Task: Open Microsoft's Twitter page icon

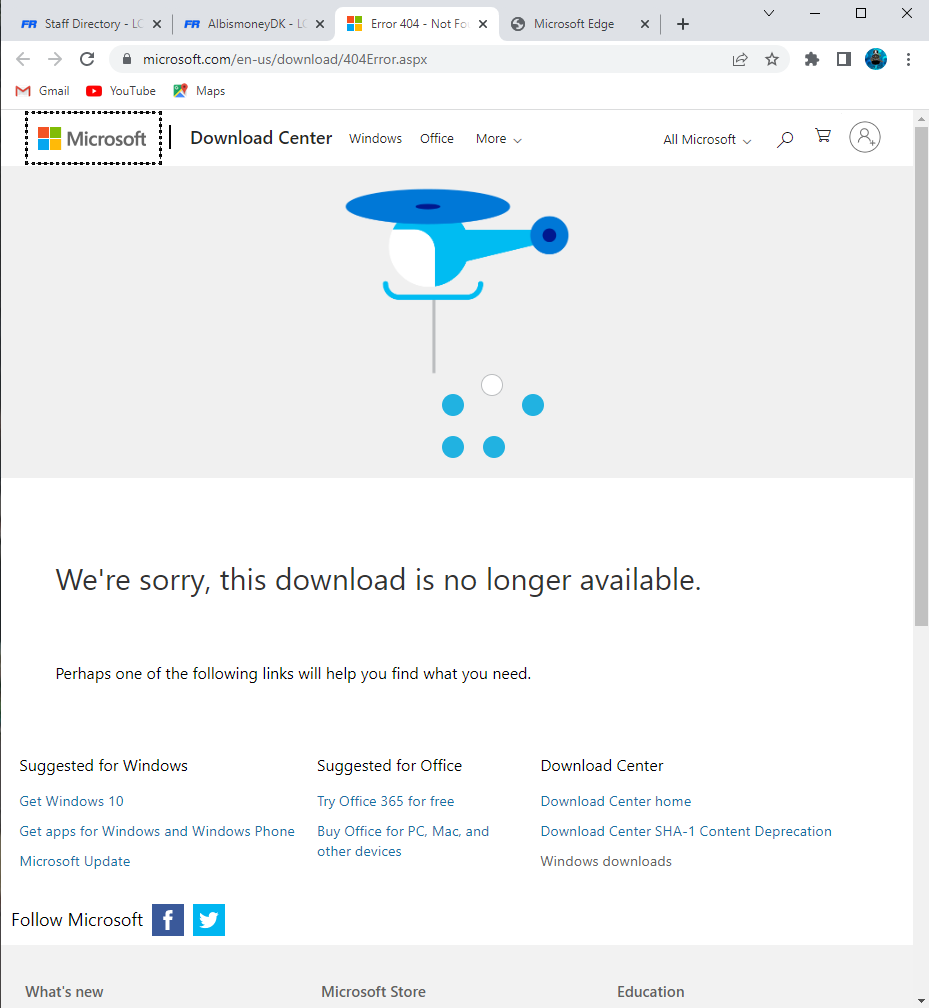Action: [209, 919]
